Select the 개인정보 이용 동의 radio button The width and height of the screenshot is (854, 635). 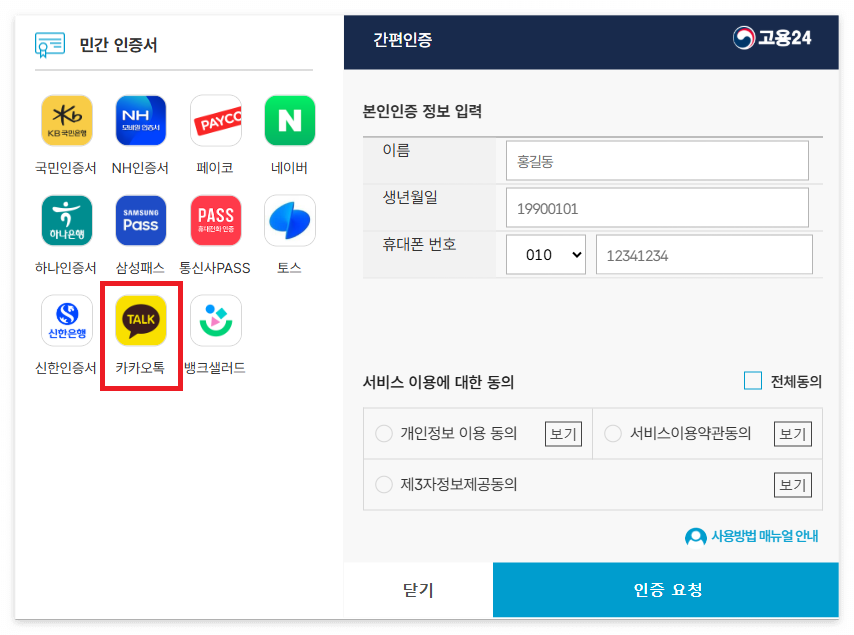[x=384, y=433]
